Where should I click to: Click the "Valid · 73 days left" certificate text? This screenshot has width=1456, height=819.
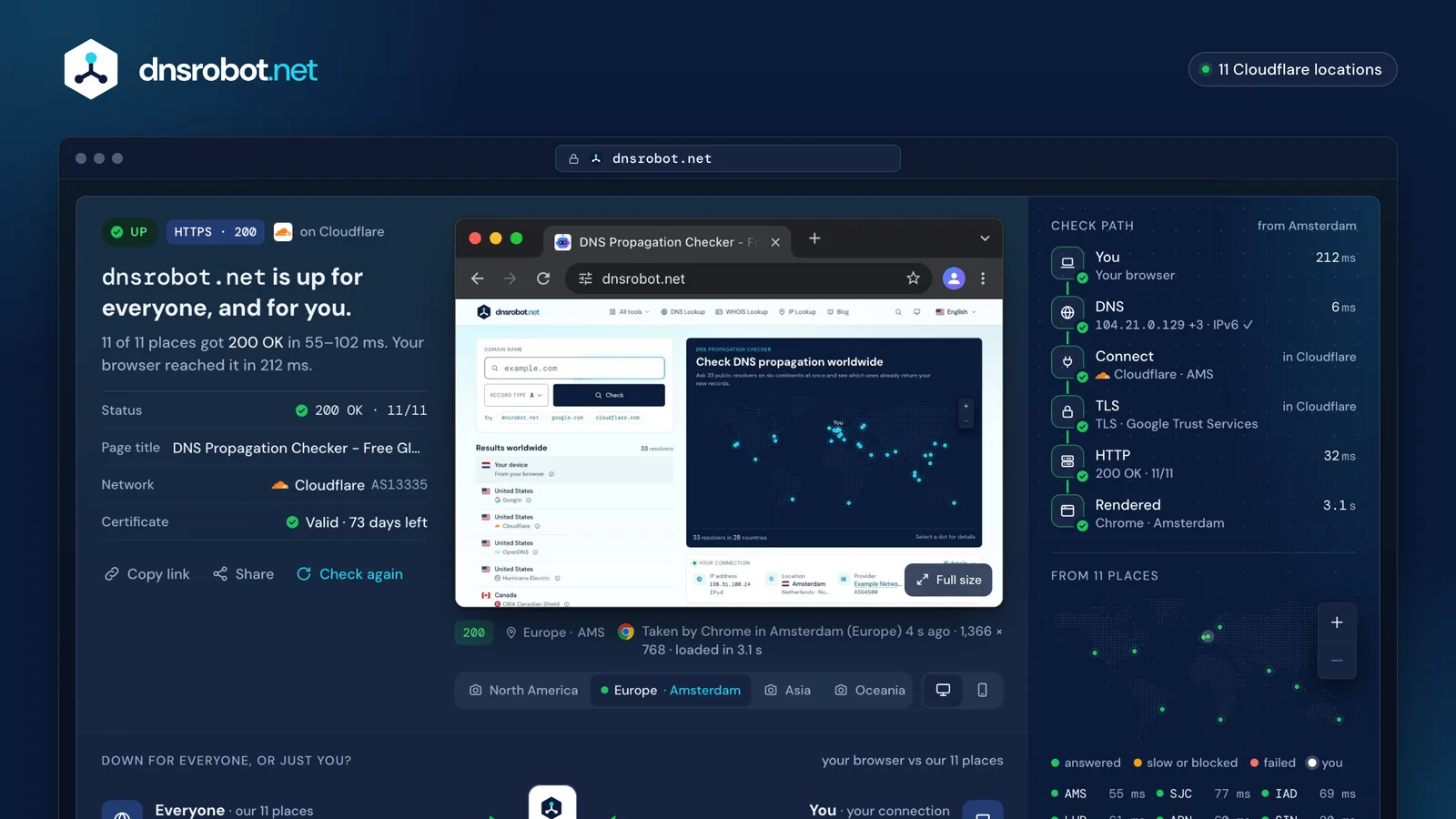point(366,522)
